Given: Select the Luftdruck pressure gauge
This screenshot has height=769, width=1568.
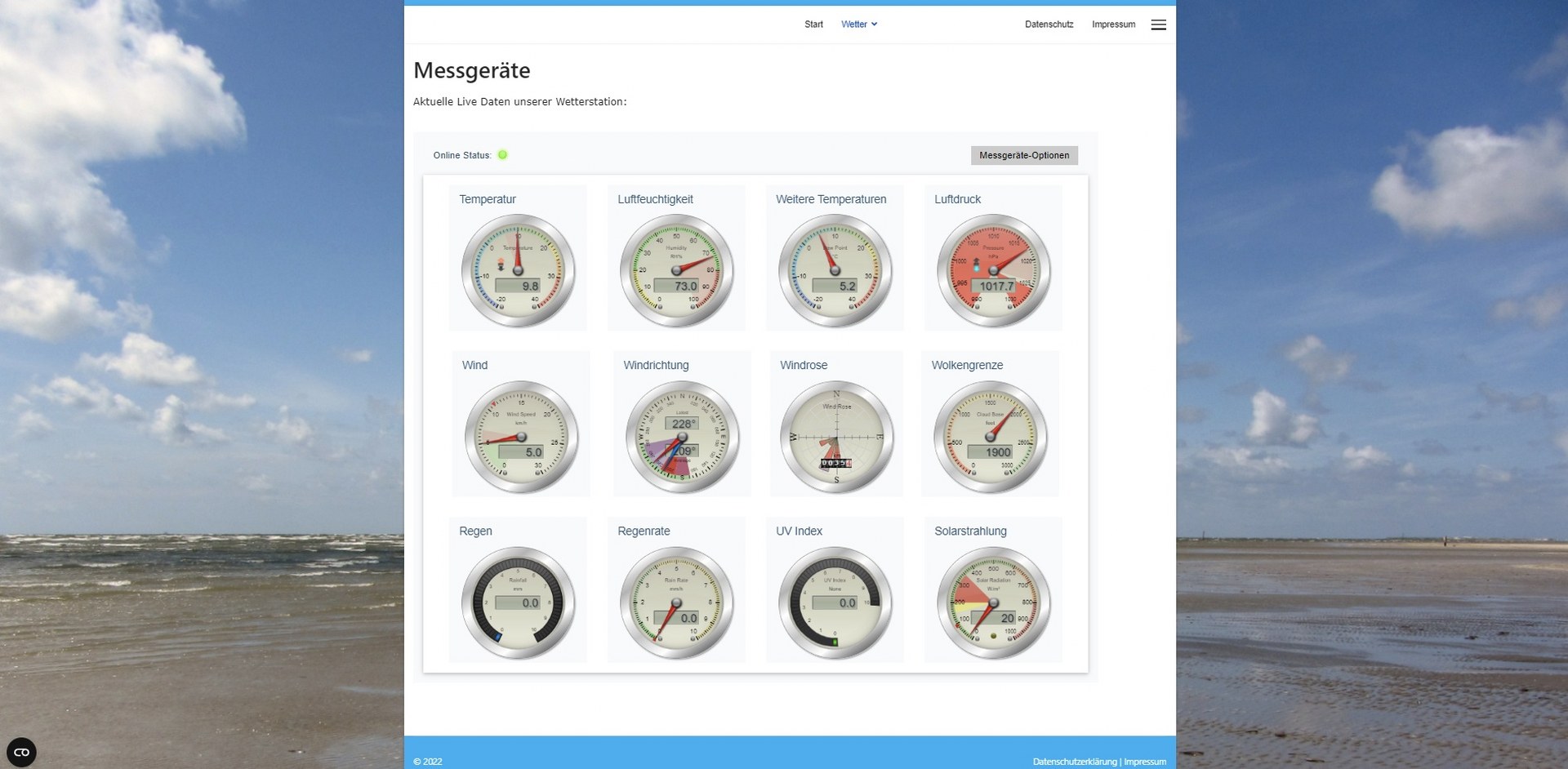Looking at the screenshot, I should click(x=993, y=271).
